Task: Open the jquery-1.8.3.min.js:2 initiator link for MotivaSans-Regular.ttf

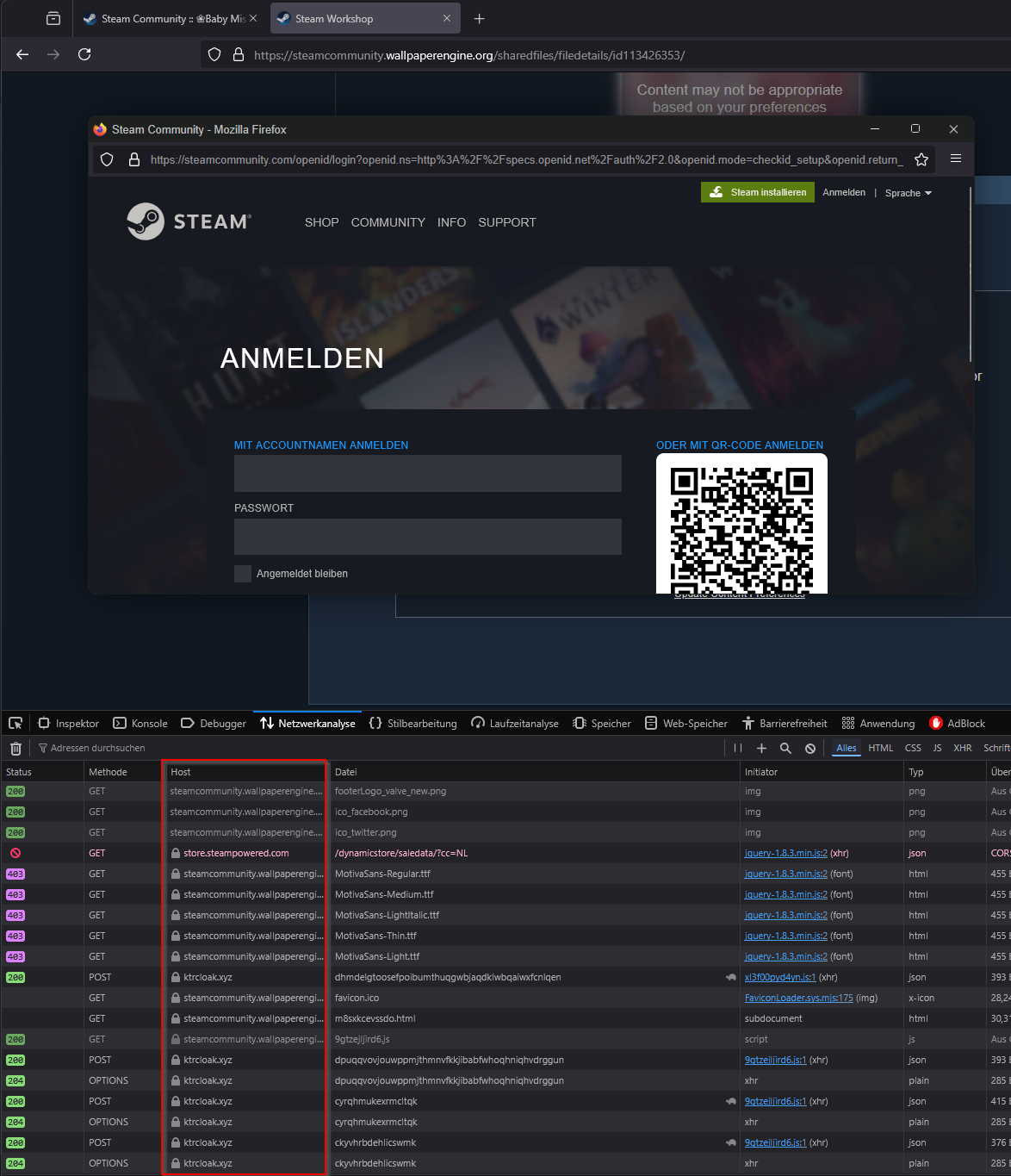Action: click(785, 874)
